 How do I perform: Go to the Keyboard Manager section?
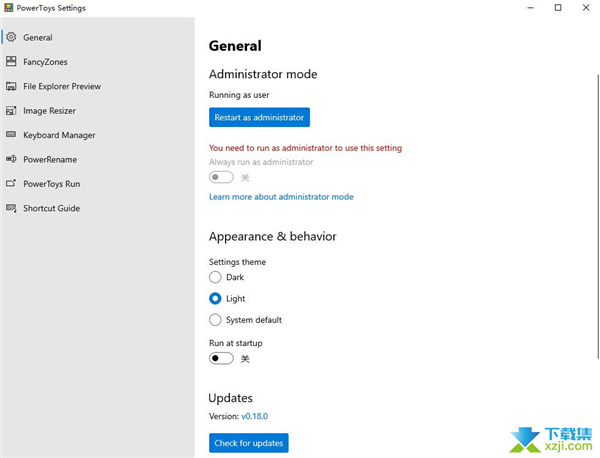tap(59, 135)
